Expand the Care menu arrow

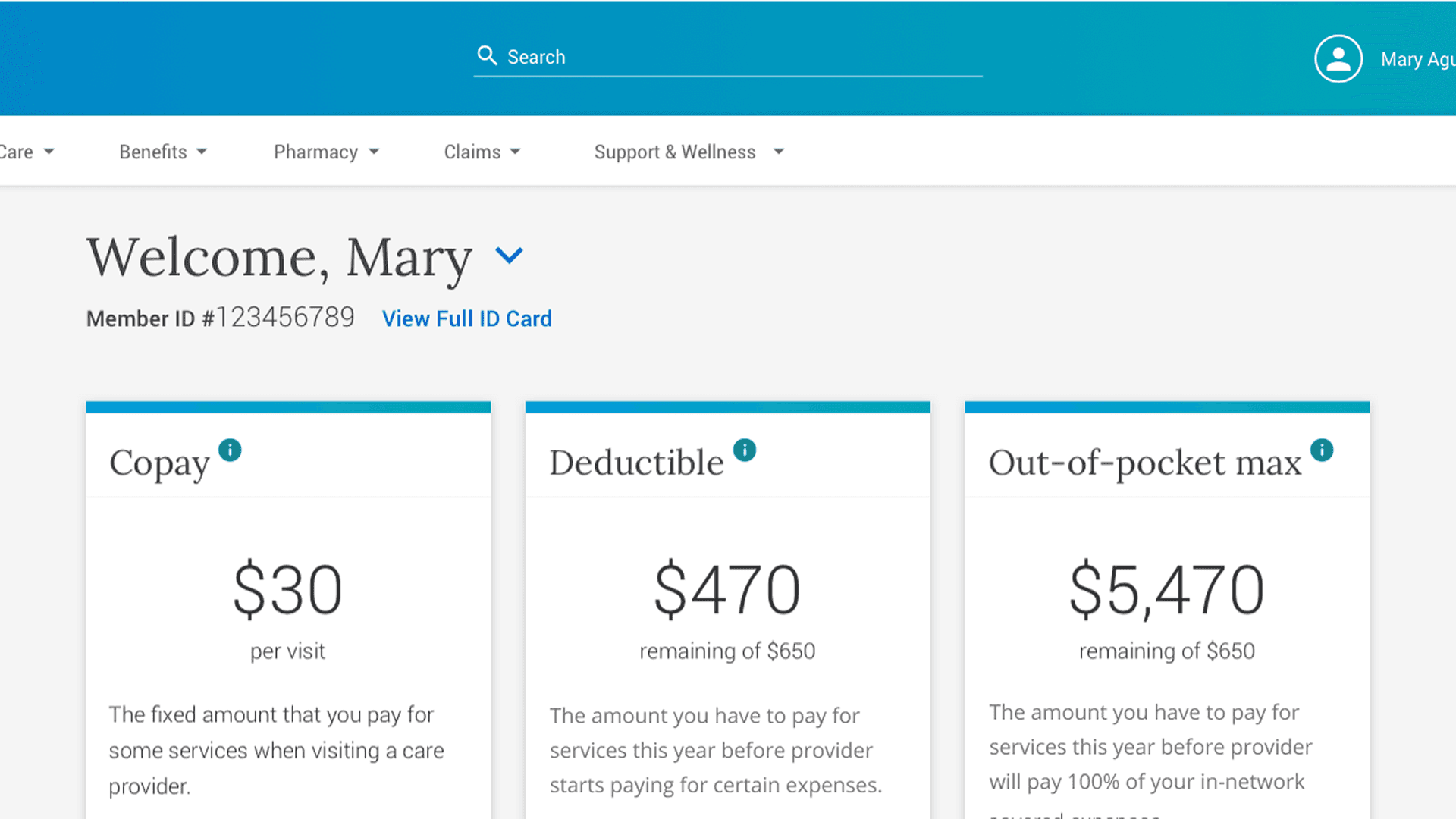click(49, 152)
